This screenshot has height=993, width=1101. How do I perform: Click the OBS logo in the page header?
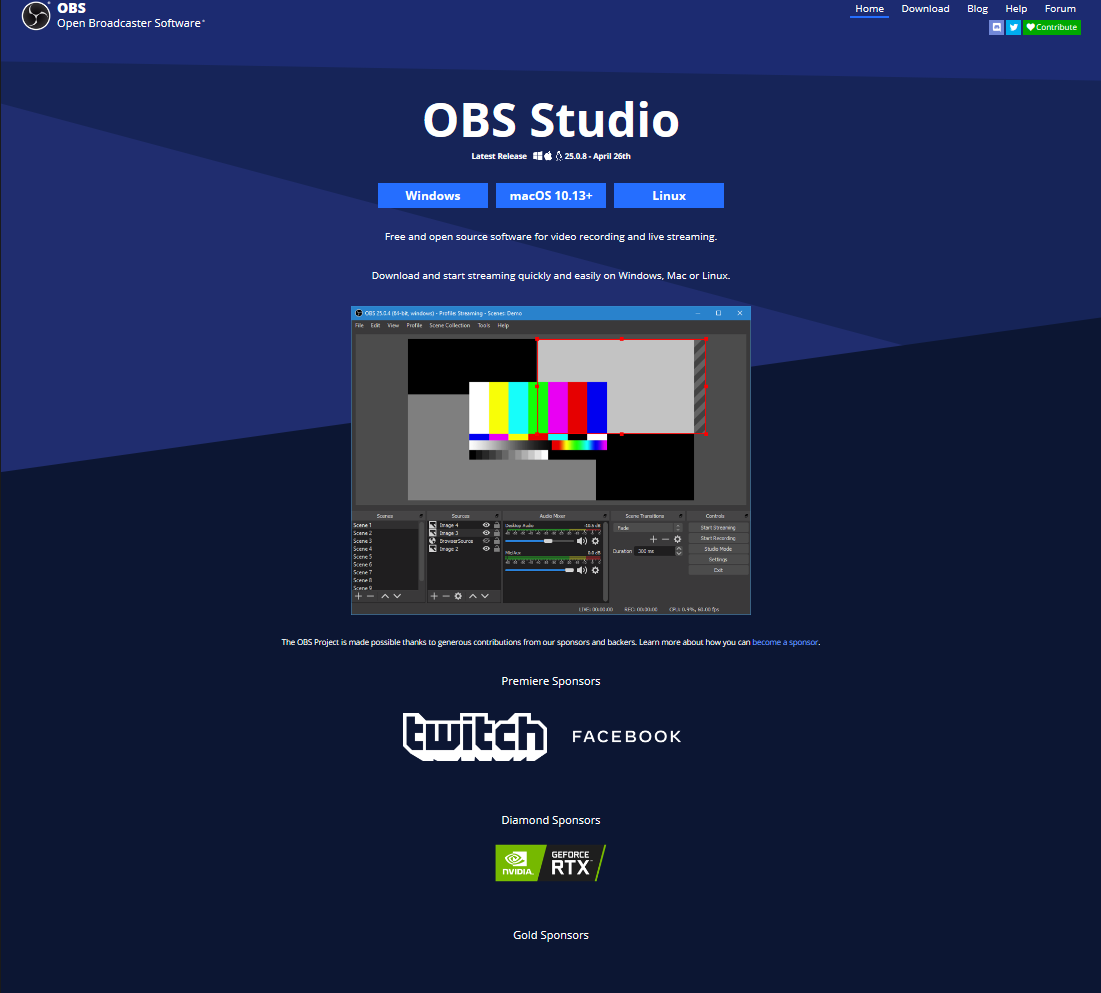[36, 16]
